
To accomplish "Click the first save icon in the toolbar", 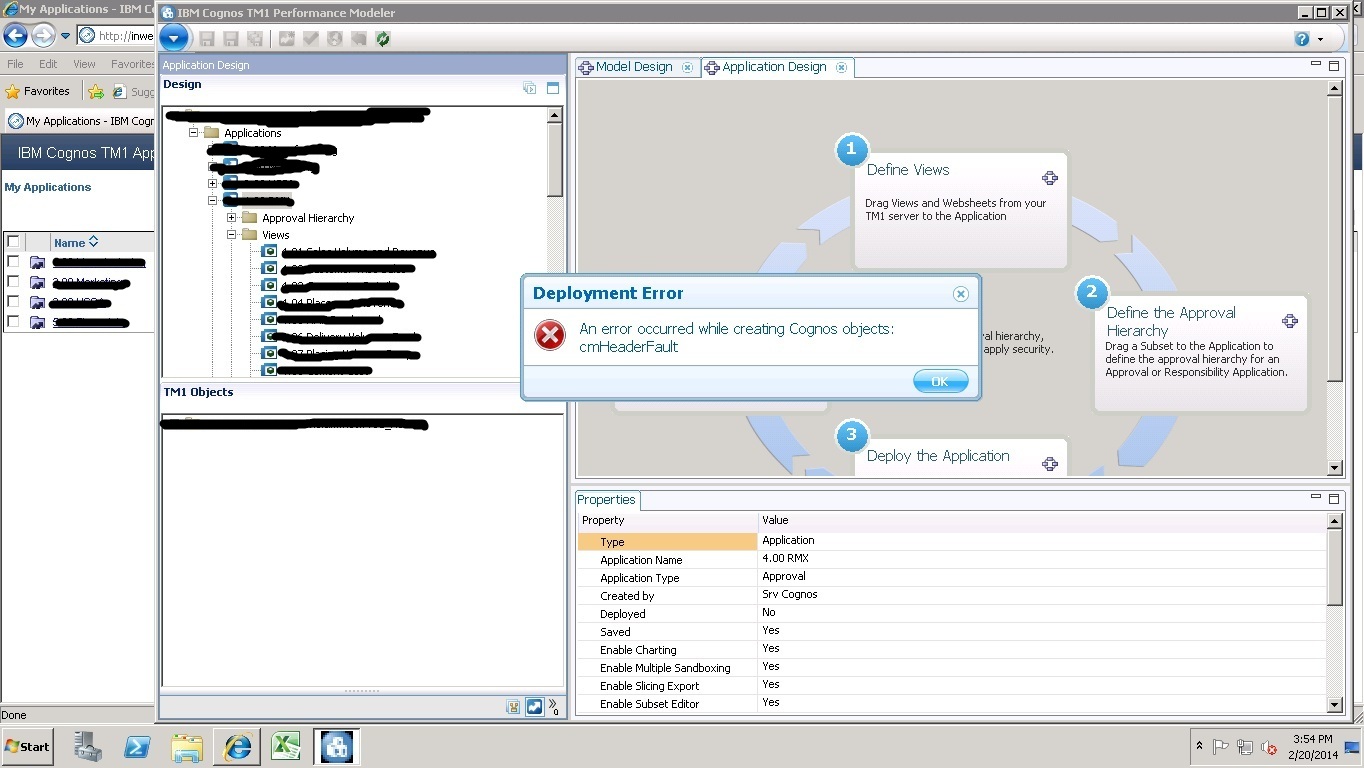I will [207, 39].
